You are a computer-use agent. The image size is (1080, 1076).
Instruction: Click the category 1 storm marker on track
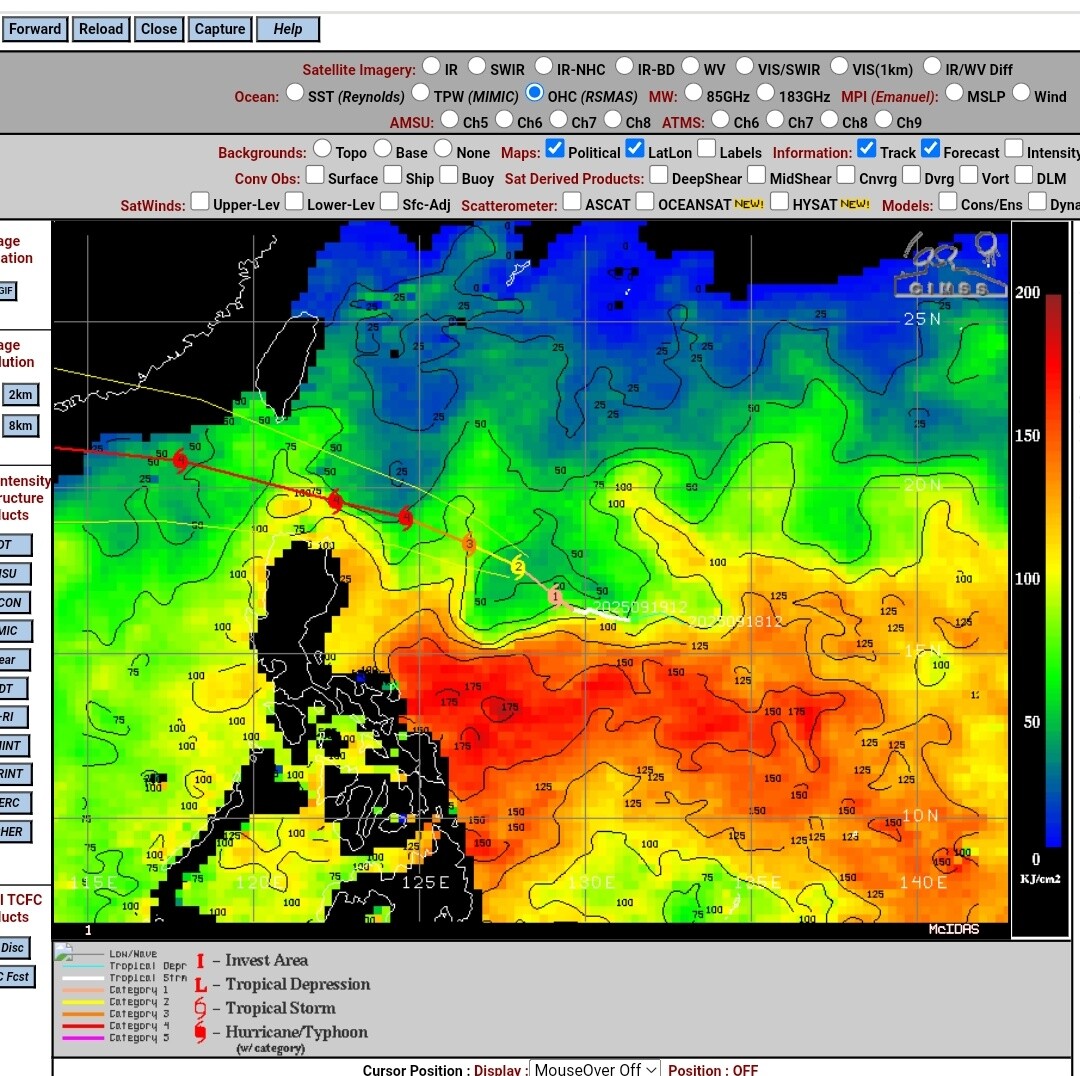555,596
